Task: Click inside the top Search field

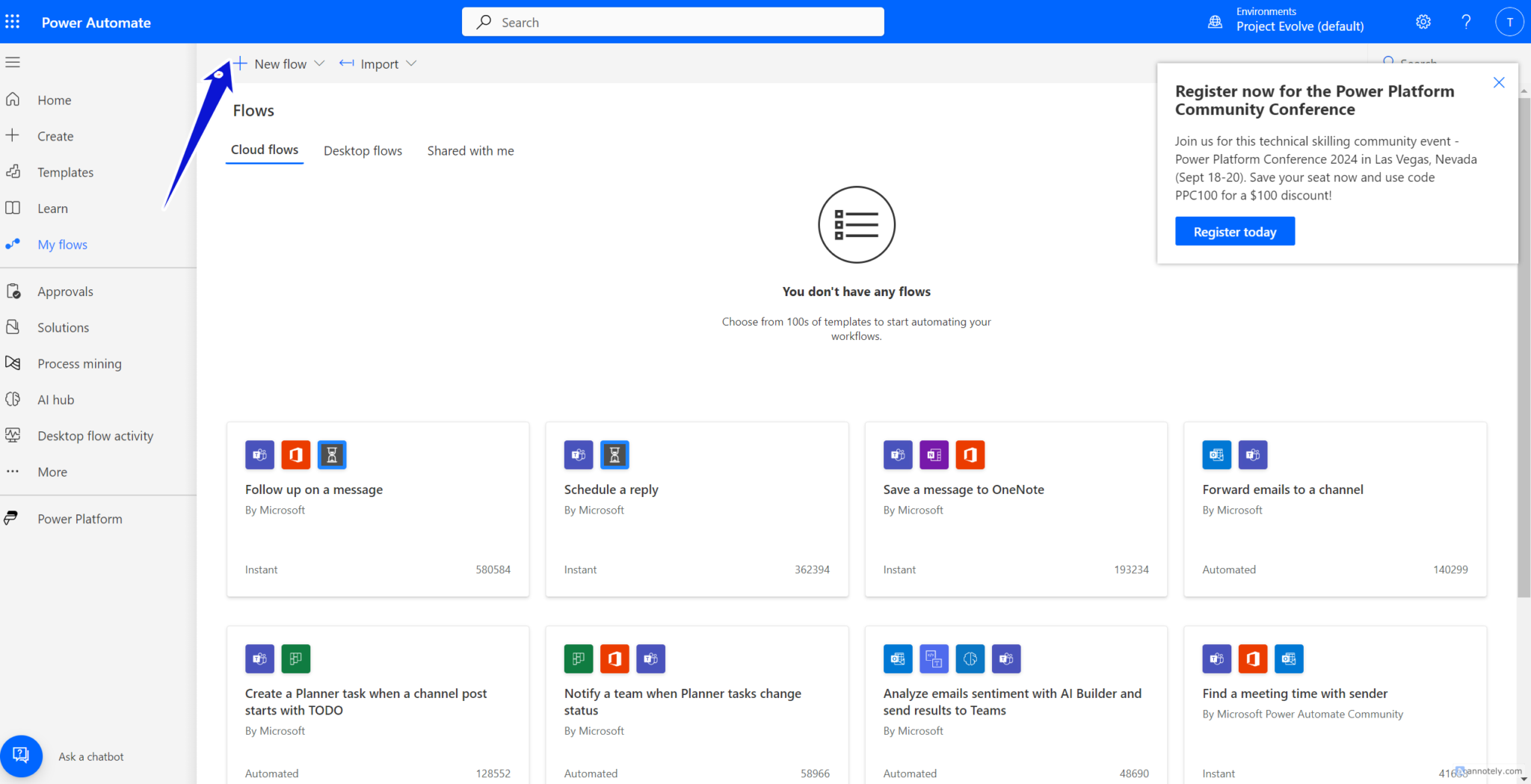Action: pos(671,22)
